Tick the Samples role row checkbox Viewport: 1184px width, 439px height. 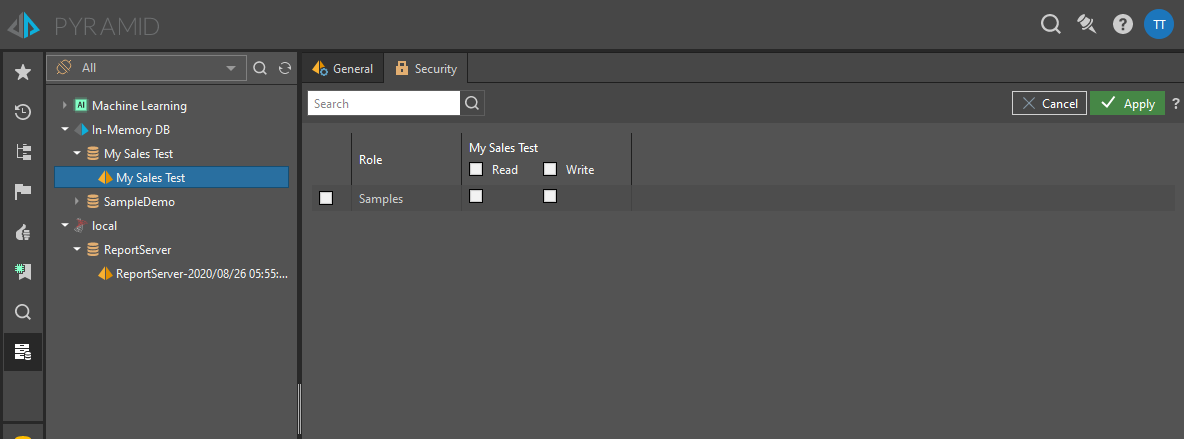[x=326, y=198]
